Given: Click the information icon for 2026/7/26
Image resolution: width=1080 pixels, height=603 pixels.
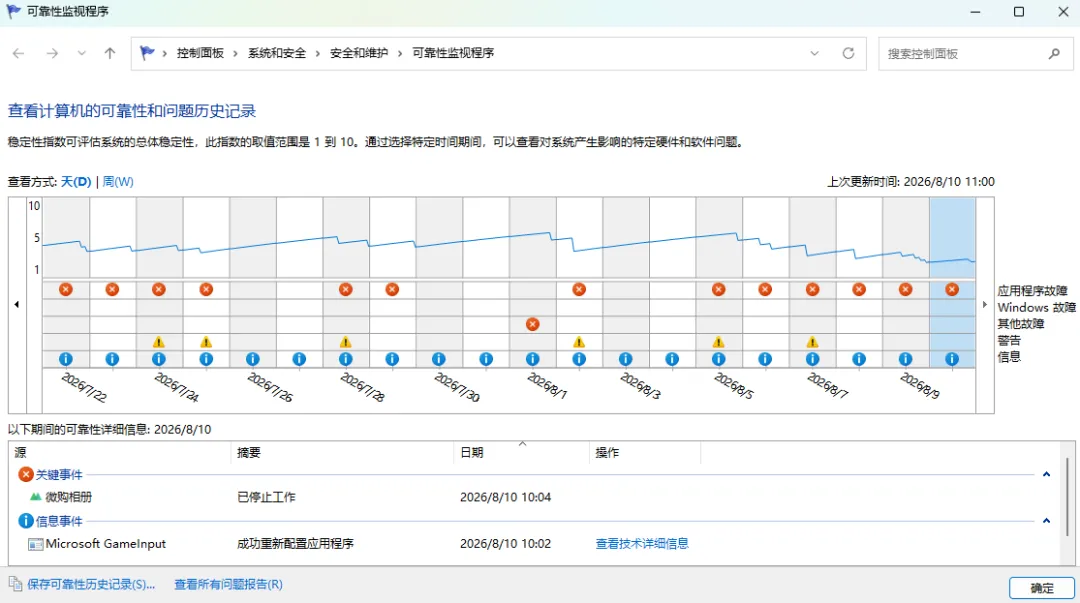Looking at the screenshot, I should click(x=253, y=359).
